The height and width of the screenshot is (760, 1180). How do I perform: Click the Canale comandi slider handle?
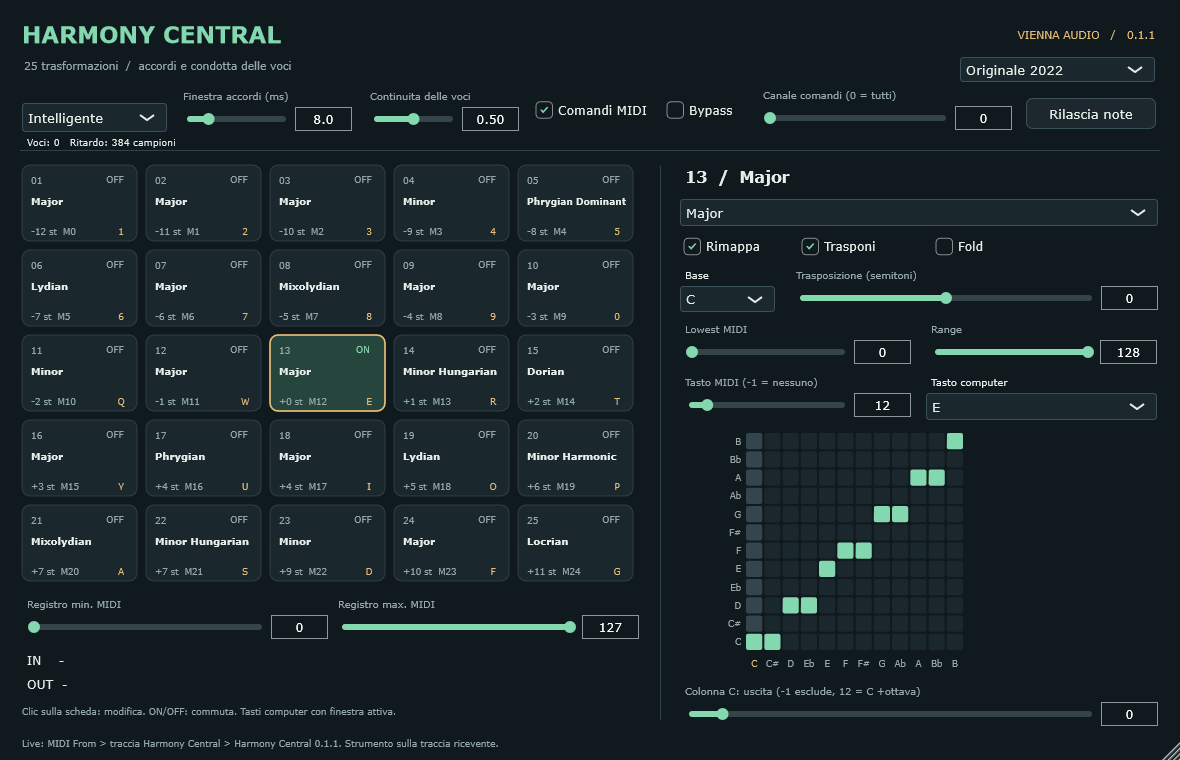point(770,118)
